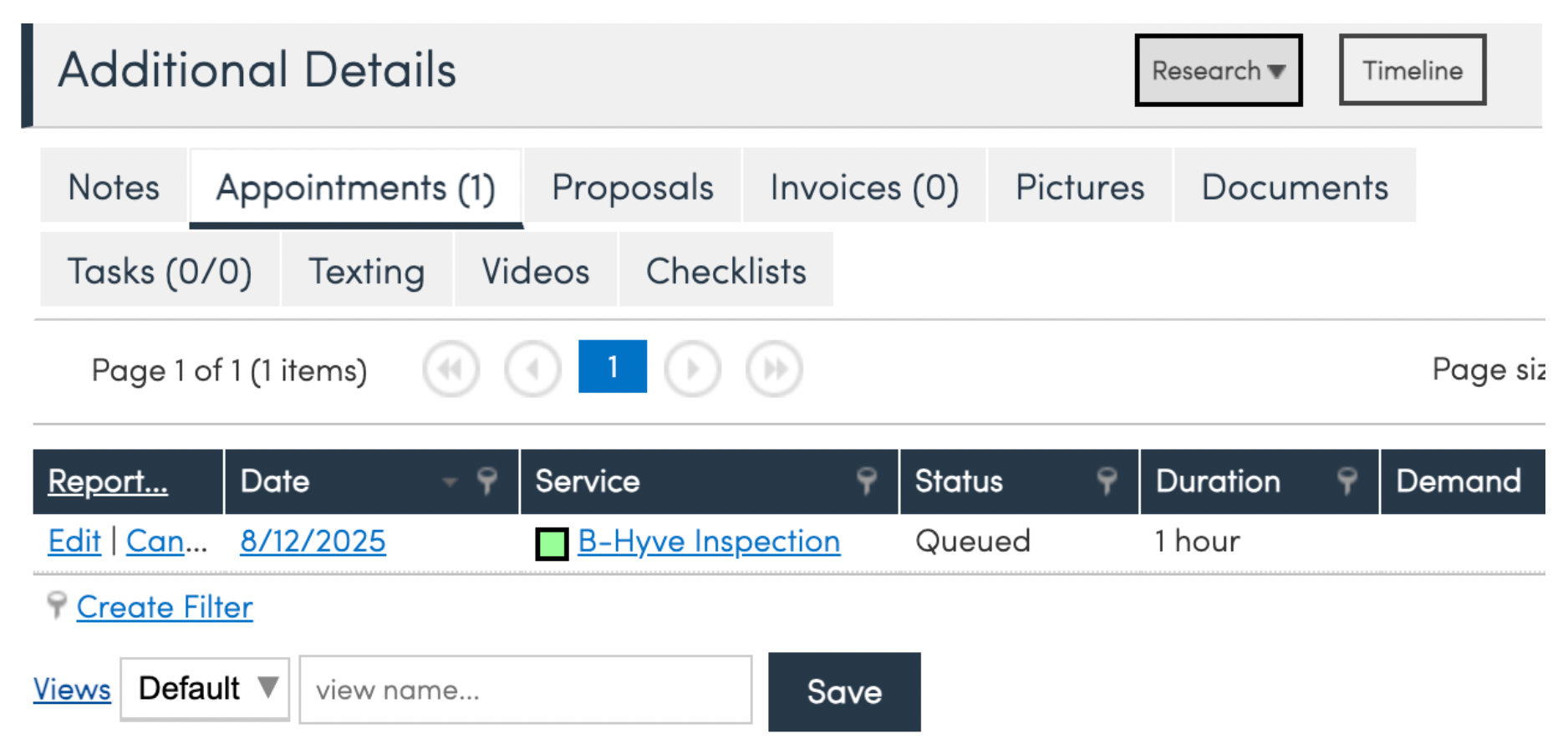
Task: Open the Service column filter pin
Action: pos(867,481)
